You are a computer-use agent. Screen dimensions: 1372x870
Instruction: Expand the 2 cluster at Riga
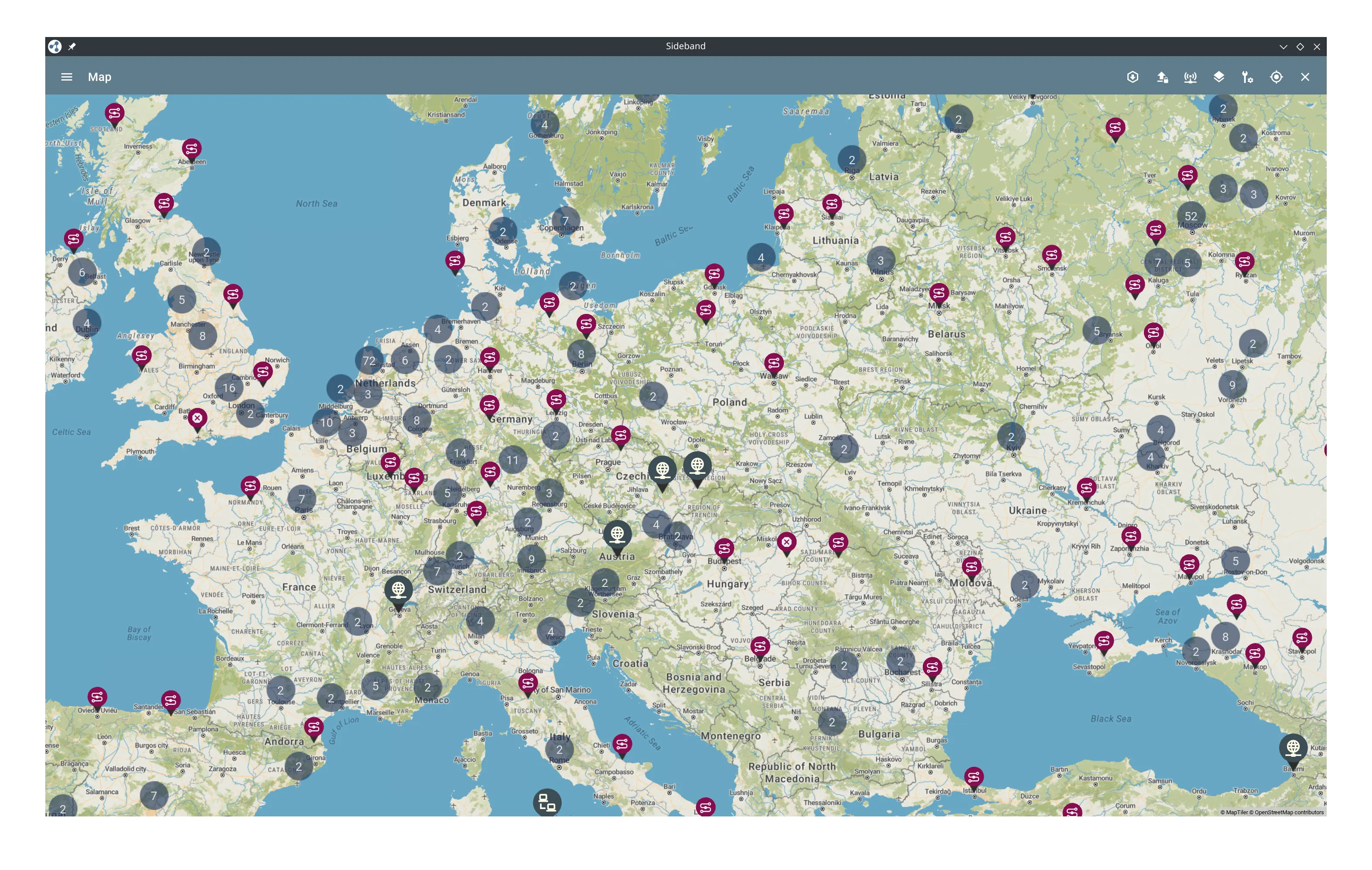click(x=852, y=160)
